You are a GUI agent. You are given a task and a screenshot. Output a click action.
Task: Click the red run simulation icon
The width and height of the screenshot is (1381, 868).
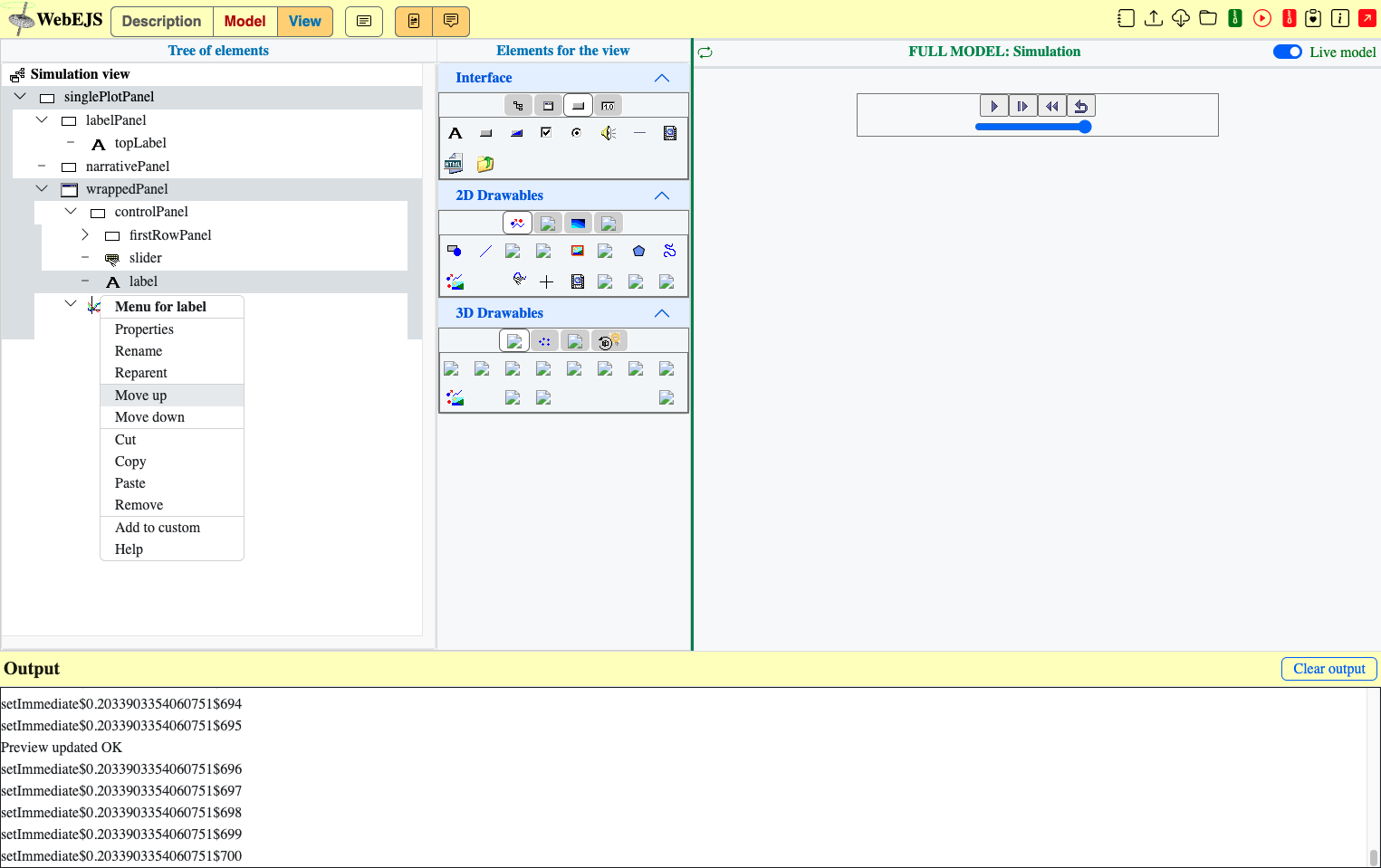[1262, 18]
